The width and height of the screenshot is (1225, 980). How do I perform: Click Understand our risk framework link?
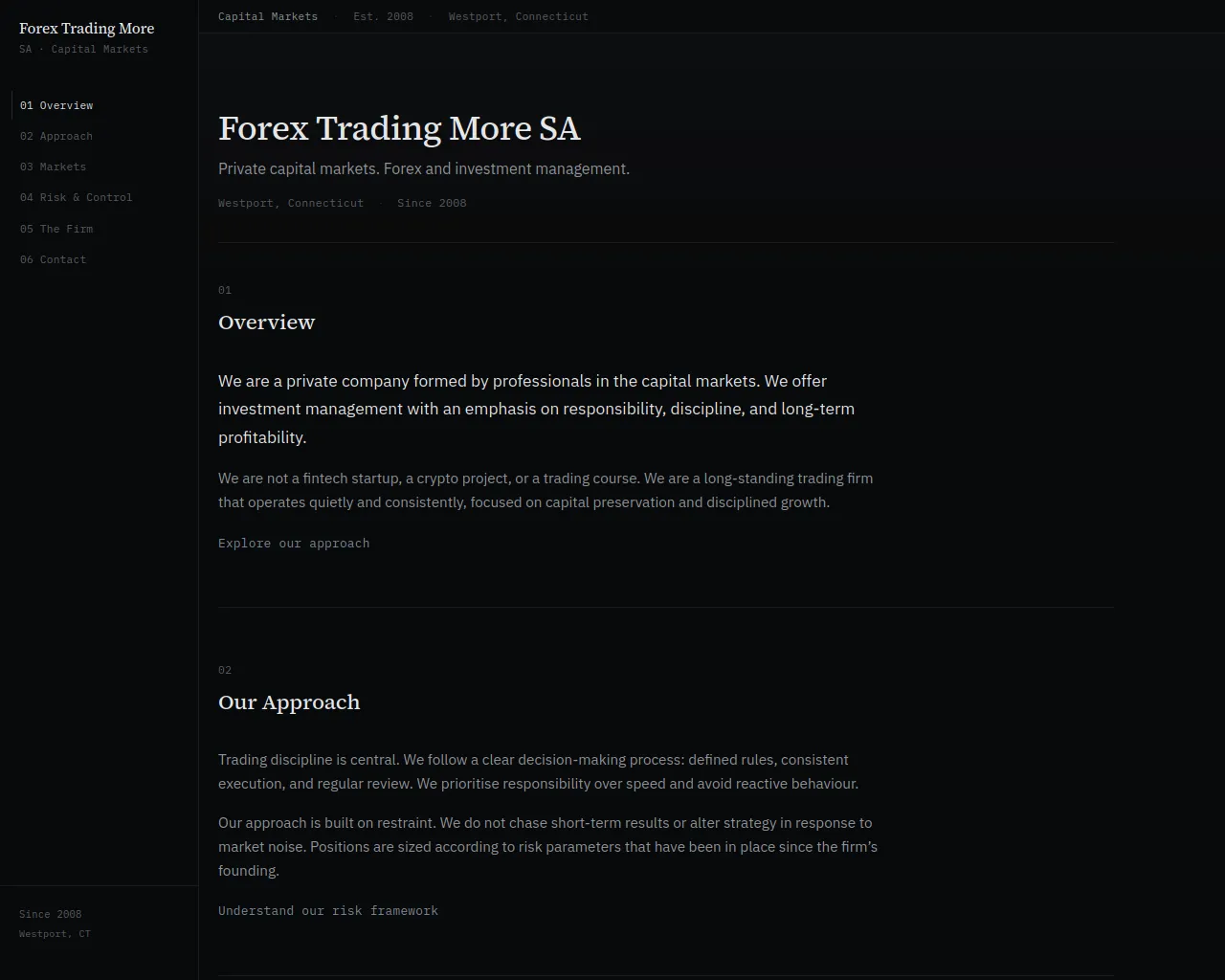328,911
